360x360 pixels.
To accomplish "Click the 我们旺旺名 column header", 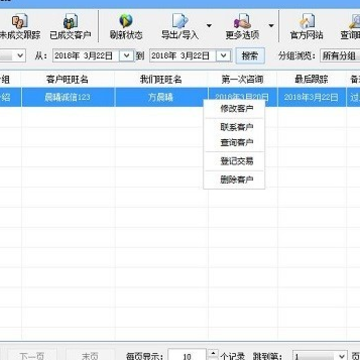I will tap(161, 79).
